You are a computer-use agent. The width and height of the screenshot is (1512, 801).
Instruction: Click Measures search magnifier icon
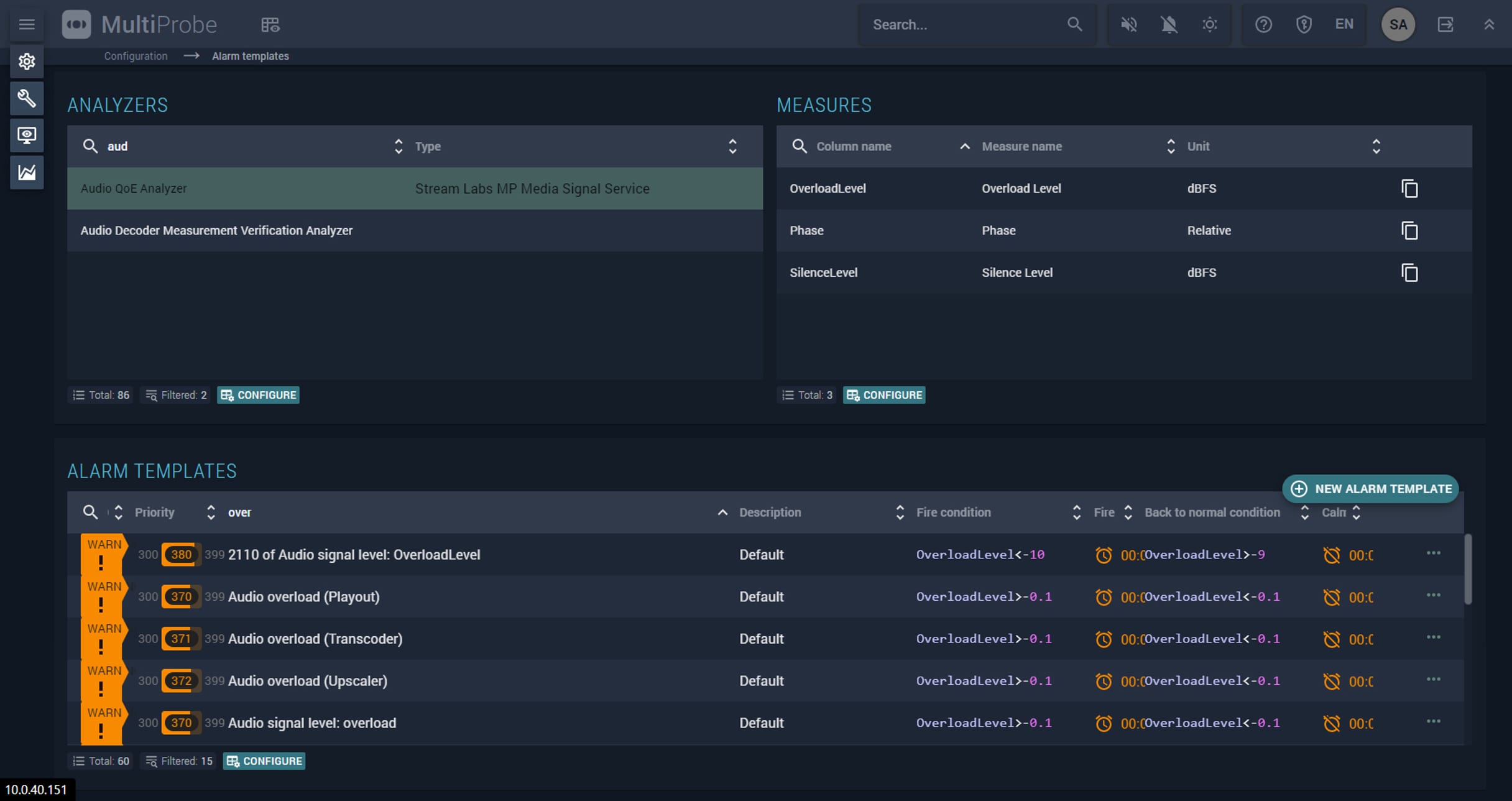[800, 146]
